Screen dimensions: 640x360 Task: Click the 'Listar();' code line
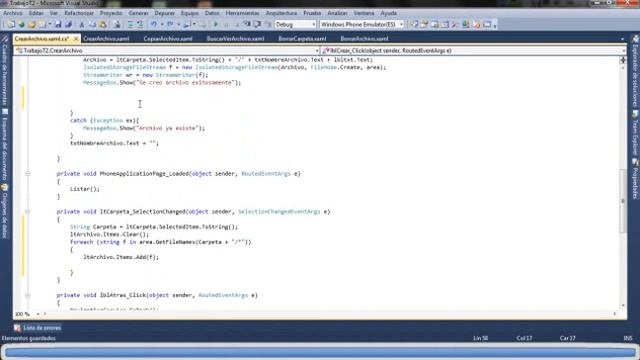click(84, 189)
